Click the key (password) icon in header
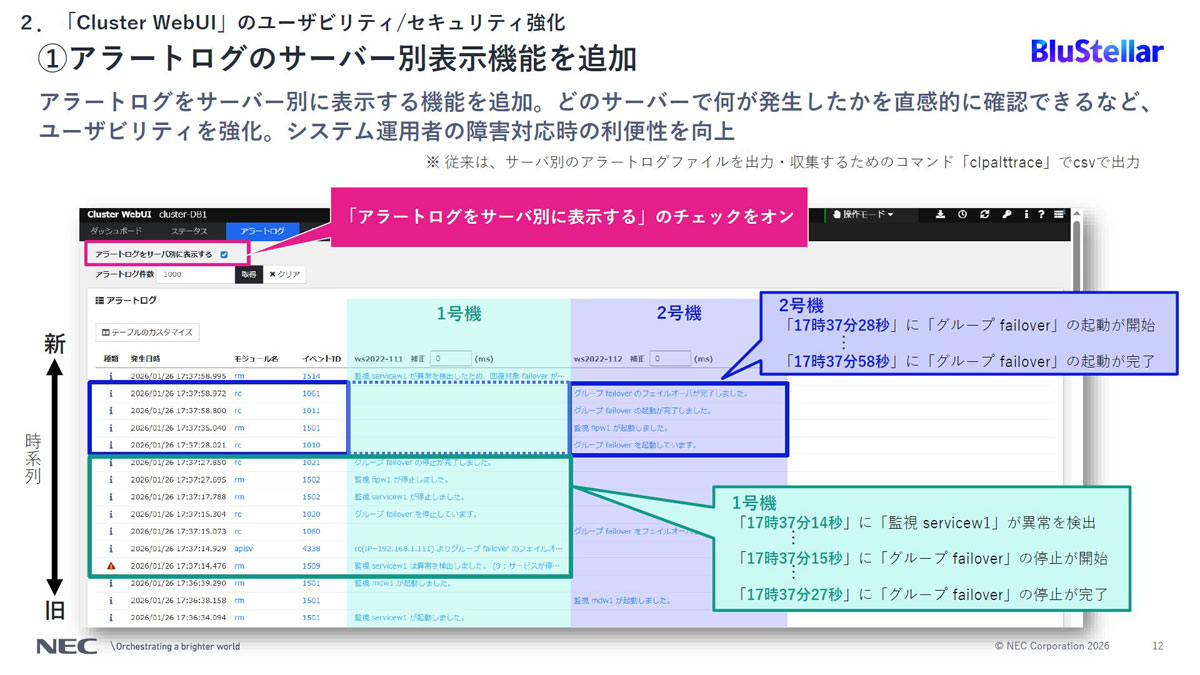Image resolution: width=1200 pixels, height=675 pixels. 1006,214
